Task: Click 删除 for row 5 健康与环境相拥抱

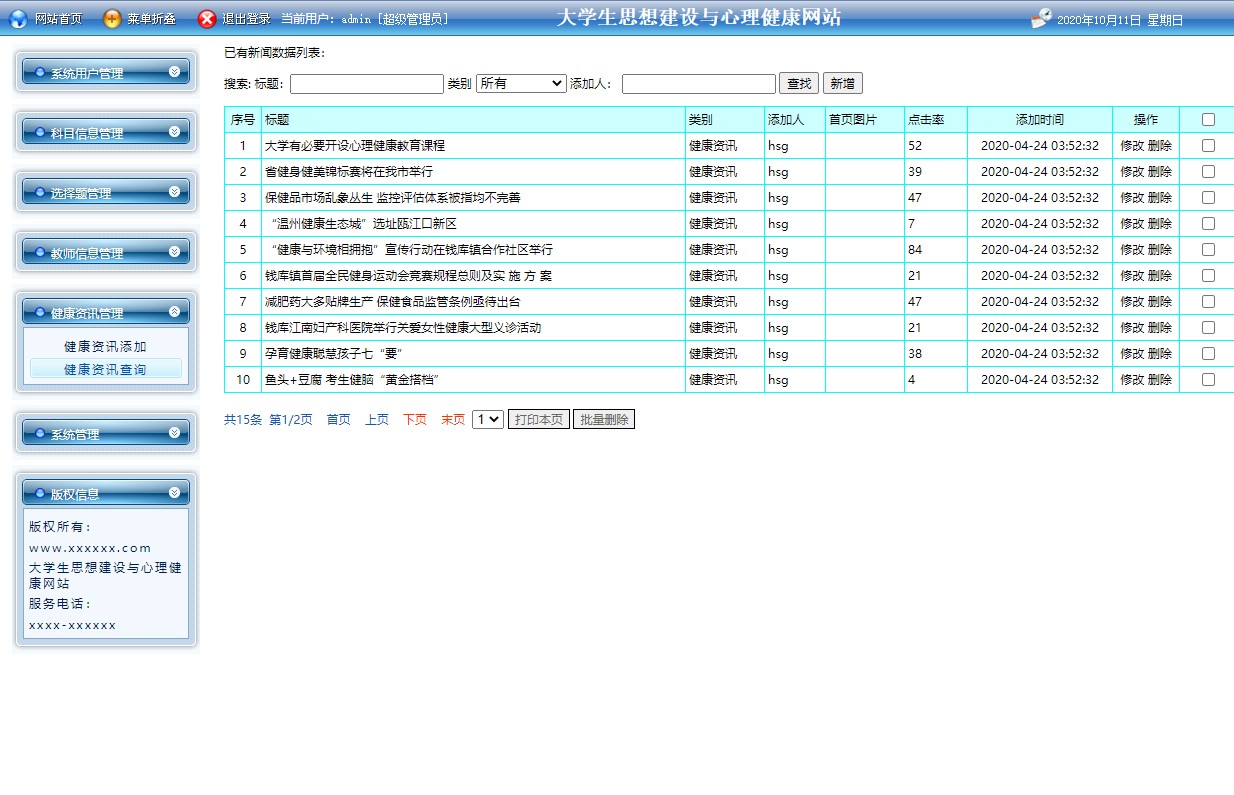Action: 1160,249
